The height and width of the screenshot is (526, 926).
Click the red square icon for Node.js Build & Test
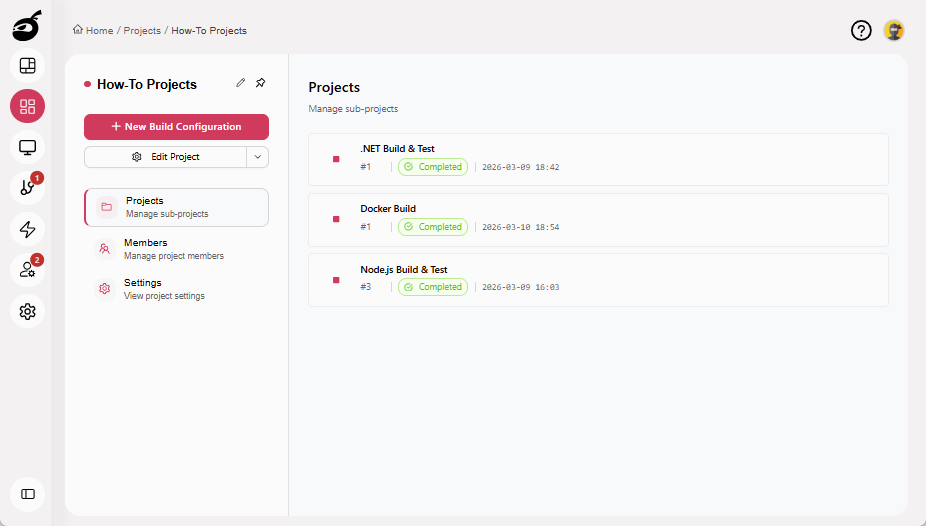pos(336,280)
